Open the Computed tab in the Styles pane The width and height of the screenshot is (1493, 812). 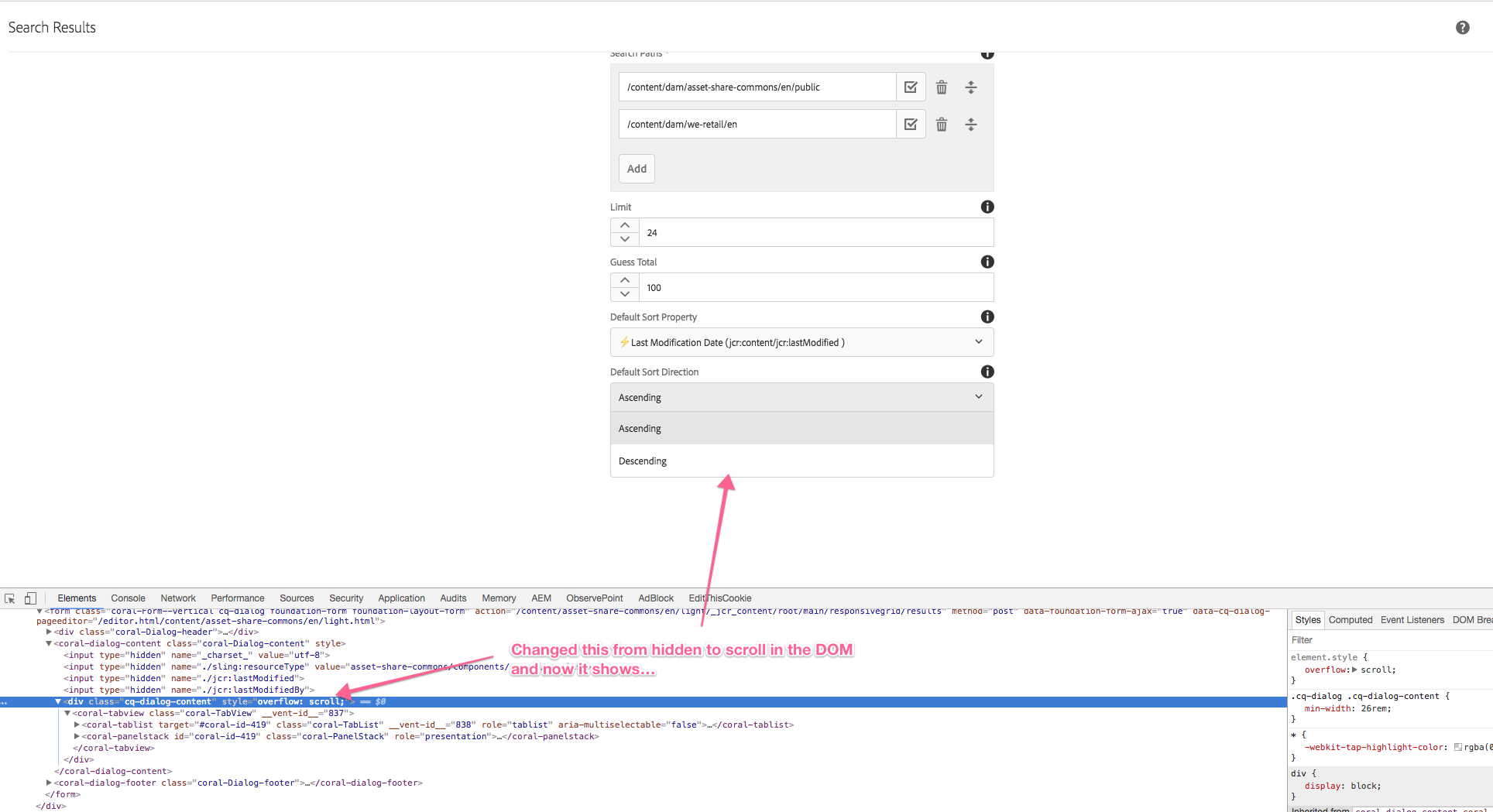pyautogui.click(x=1350, y=619)
